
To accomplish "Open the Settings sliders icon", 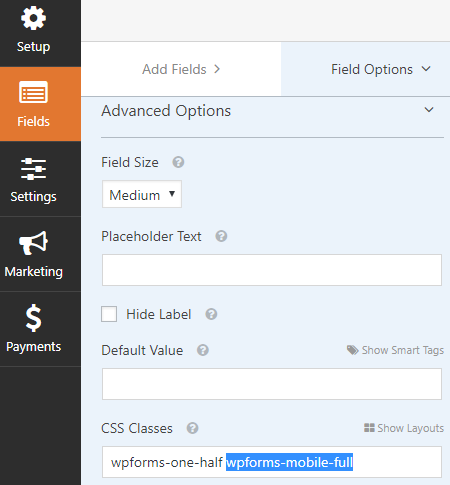I will click(33, 169).
